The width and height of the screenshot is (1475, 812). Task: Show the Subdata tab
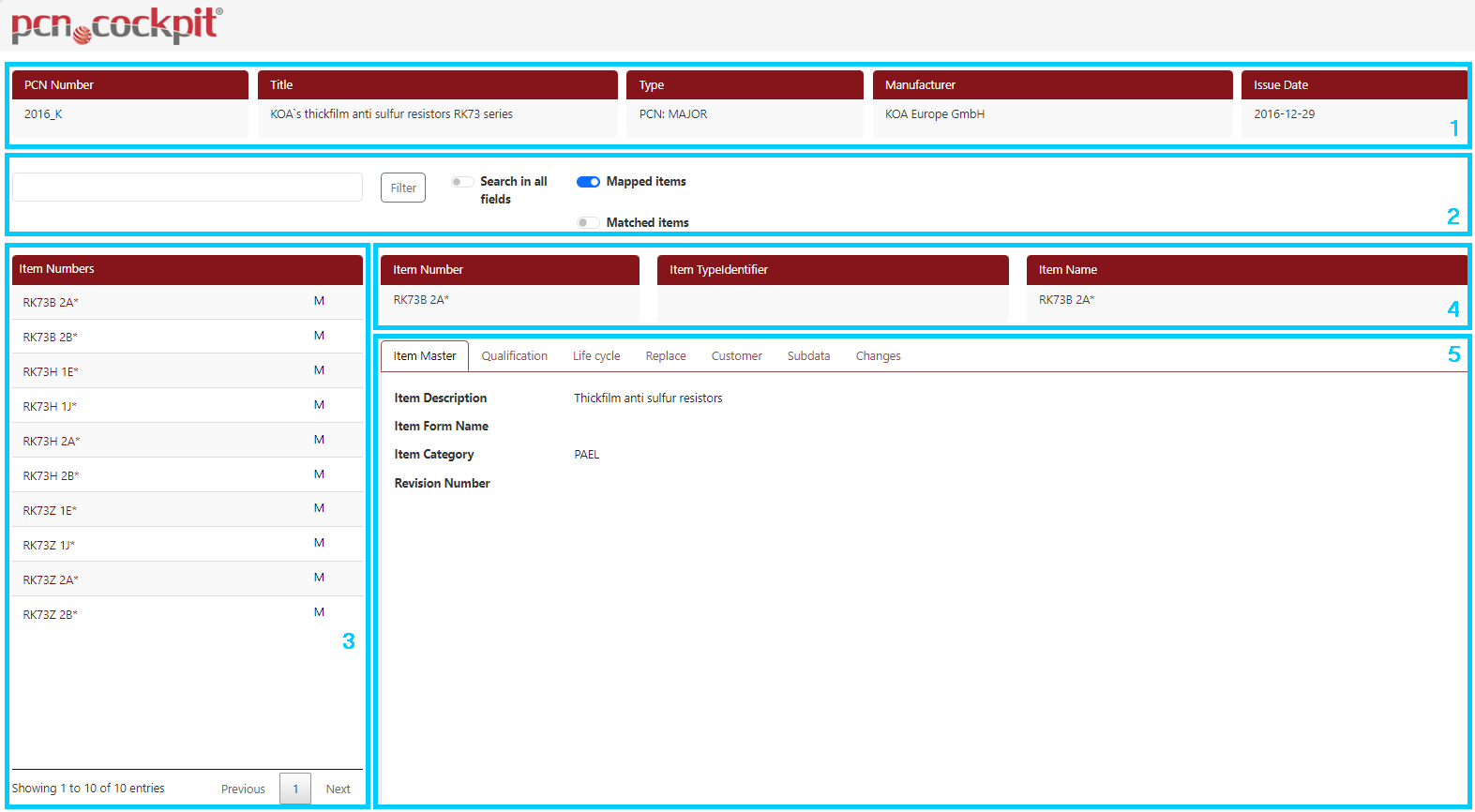808,356
